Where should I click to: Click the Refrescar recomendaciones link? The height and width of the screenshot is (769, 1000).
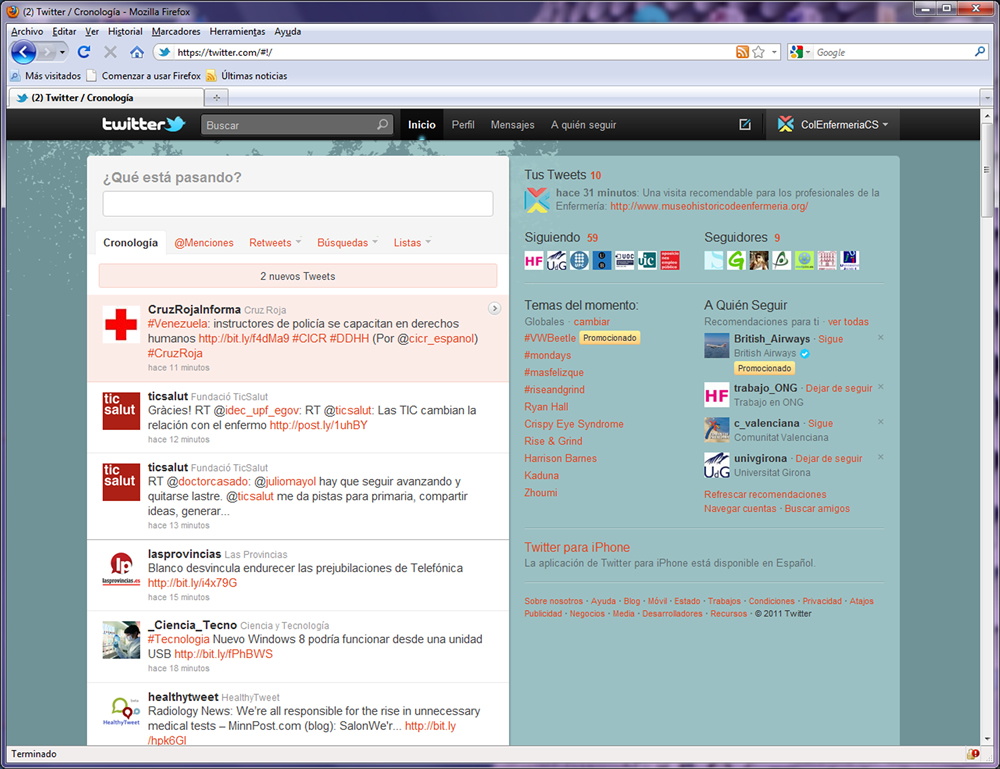point(765,494)
